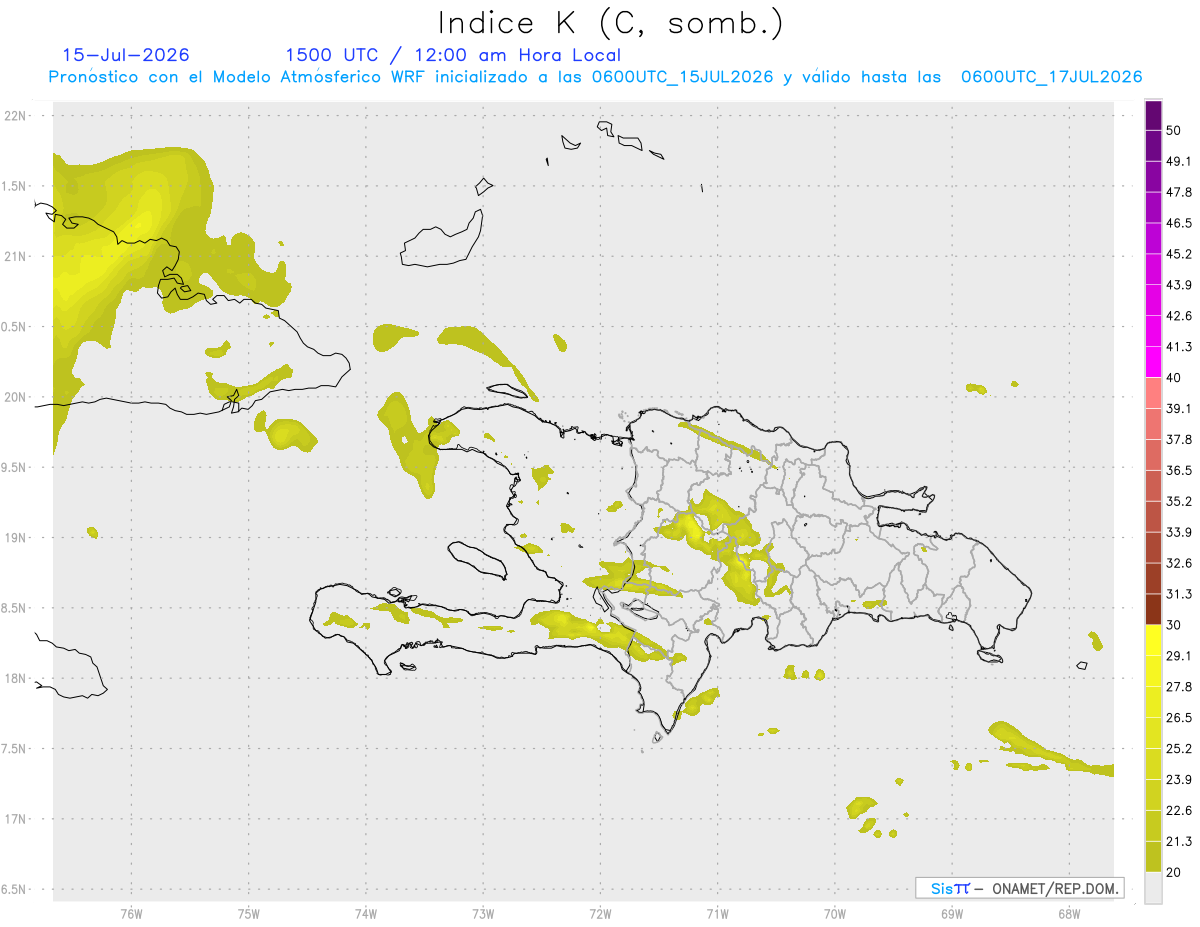Click the '29.1' colorbar label
The width and height of the screenshot is (1200, 927).
tap(1179, 656)
